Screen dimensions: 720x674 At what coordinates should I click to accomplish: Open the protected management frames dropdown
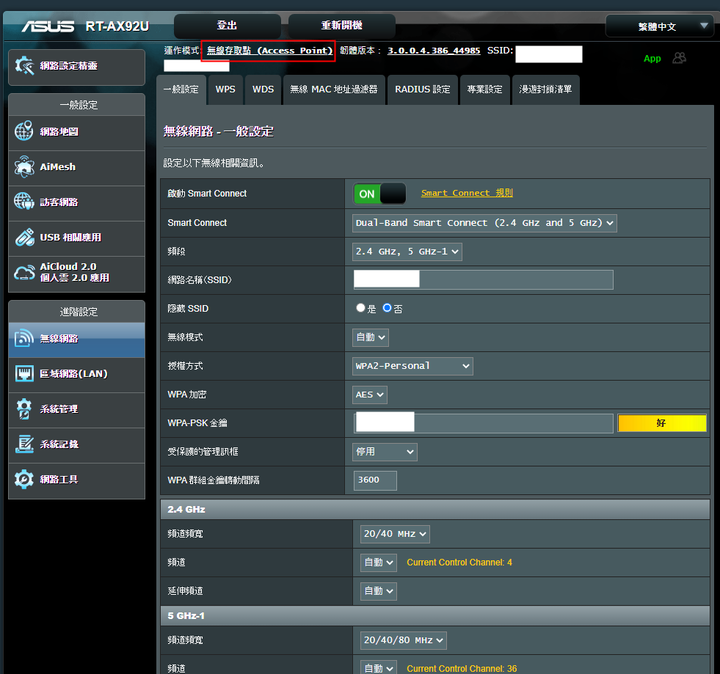point(385,452)
